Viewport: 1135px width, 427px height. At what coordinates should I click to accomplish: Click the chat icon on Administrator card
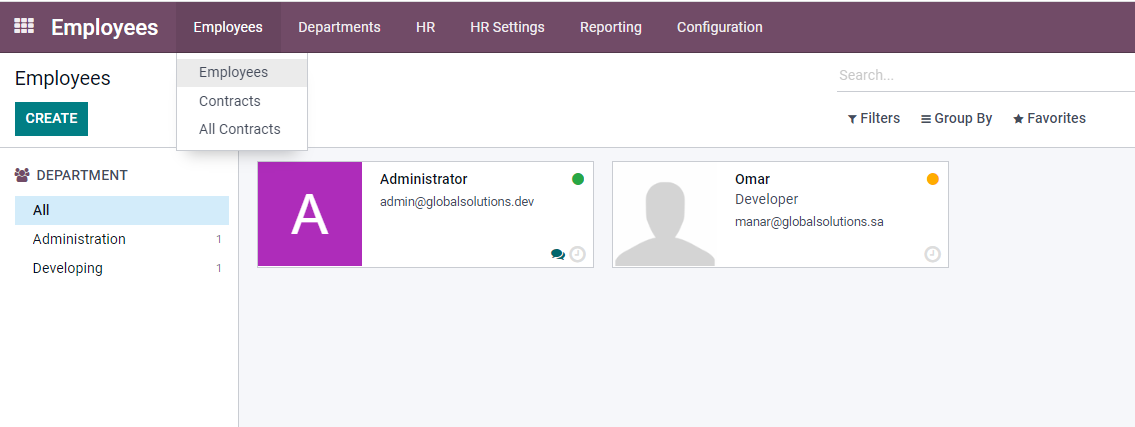557,255
